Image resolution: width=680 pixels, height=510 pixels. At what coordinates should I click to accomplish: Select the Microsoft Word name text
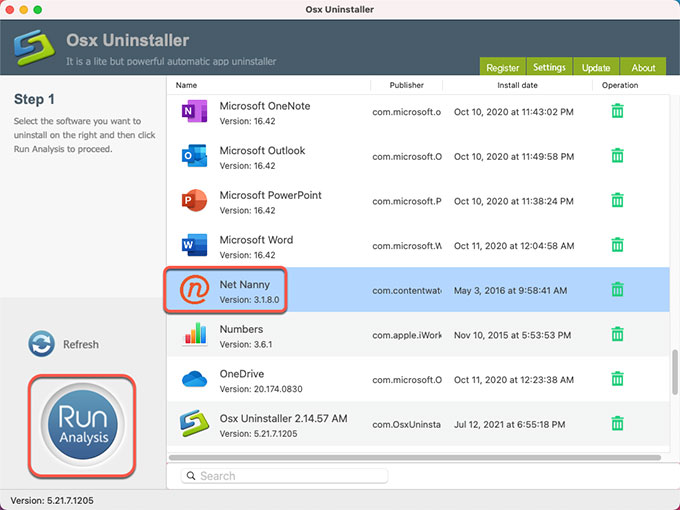tap(256, 240)
